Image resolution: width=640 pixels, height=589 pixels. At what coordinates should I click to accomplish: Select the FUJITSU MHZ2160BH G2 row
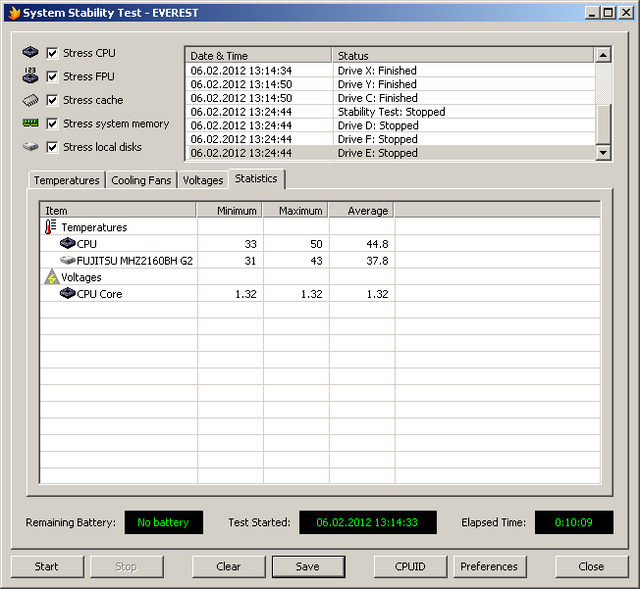(134, 260)
